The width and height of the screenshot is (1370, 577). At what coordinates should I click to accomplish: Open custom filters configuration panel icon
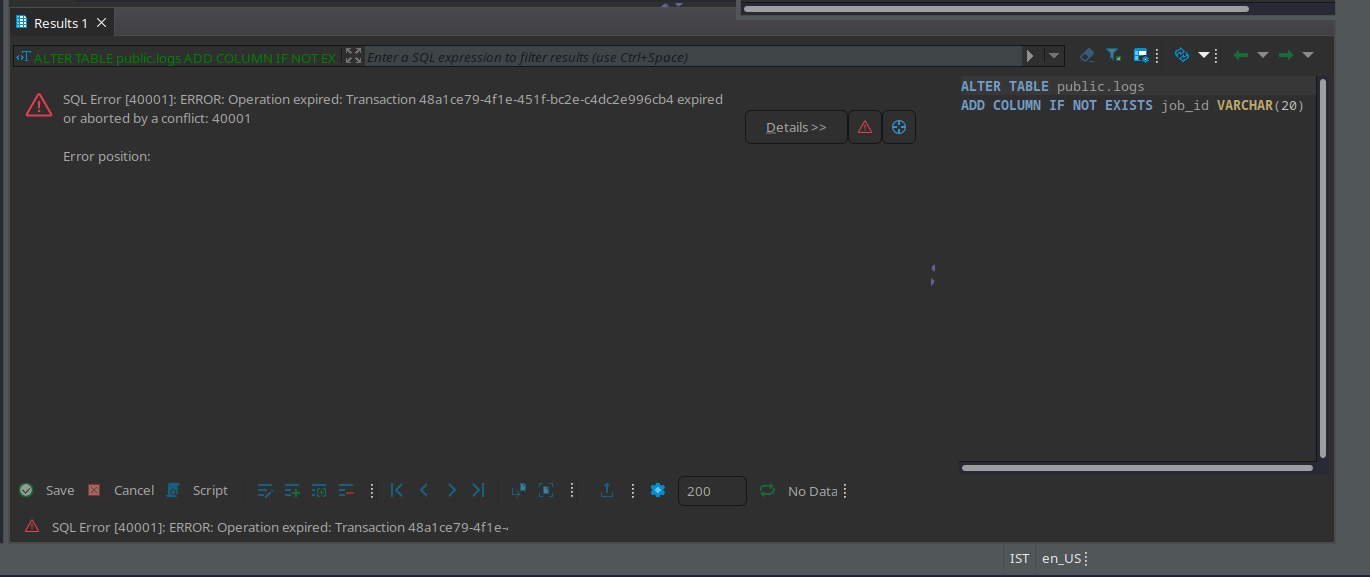tap(1141, 56)
